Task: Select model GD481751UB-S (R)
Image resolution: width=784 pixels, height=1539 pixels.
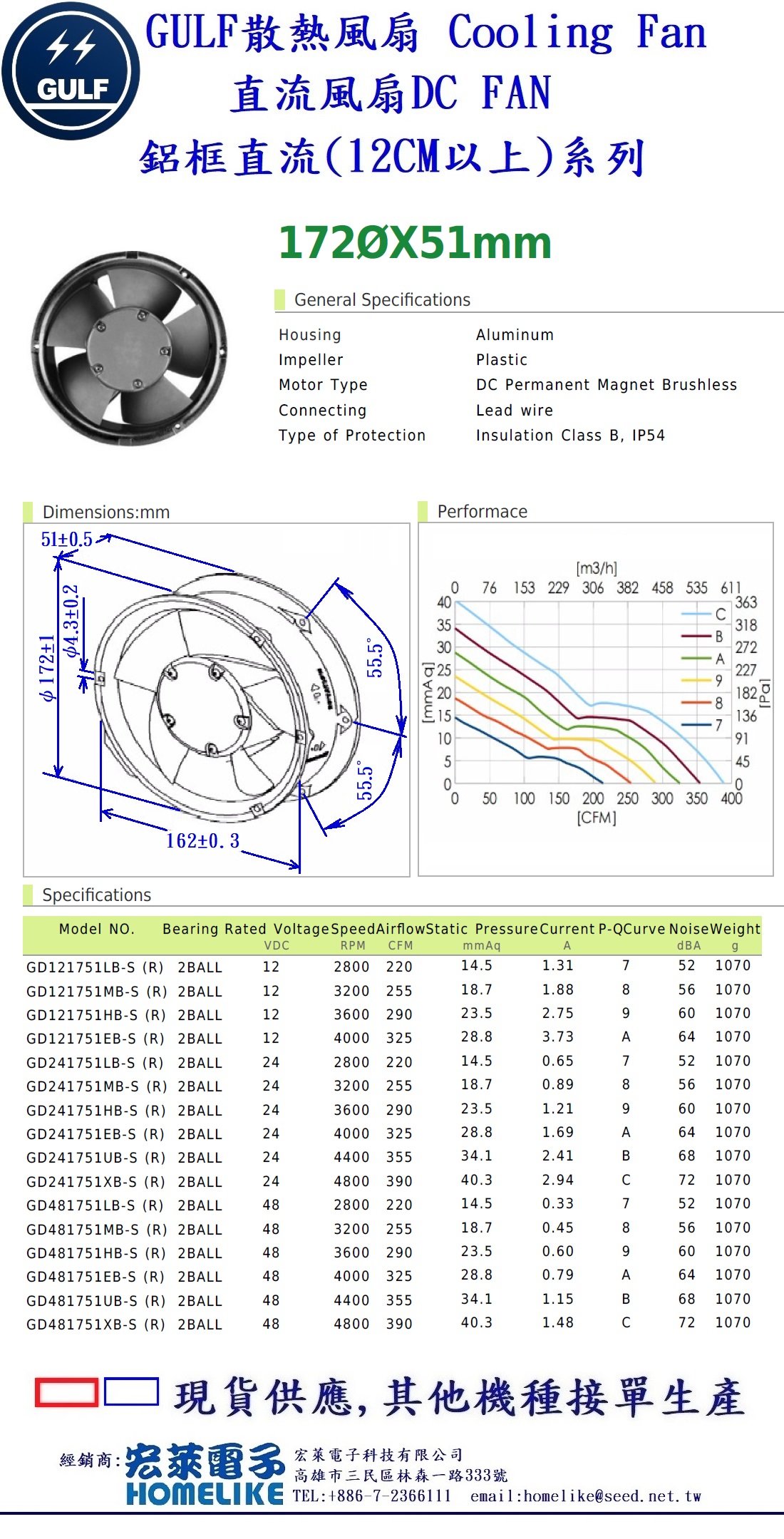Action: tap(96, 1301)
